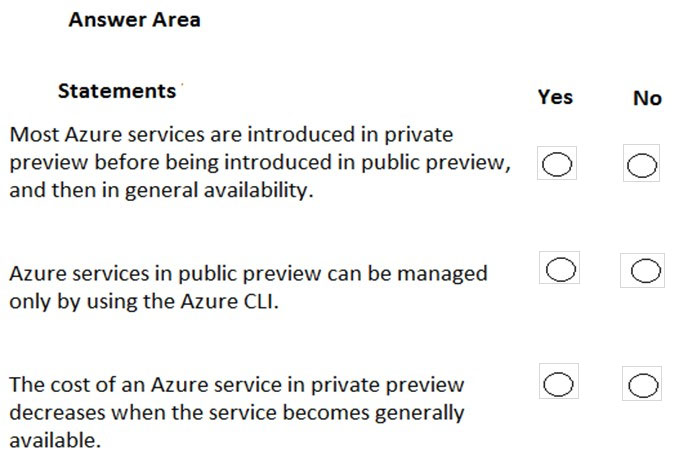Click the statement beginning 'Most Azure services'

(x=260, y=162)
